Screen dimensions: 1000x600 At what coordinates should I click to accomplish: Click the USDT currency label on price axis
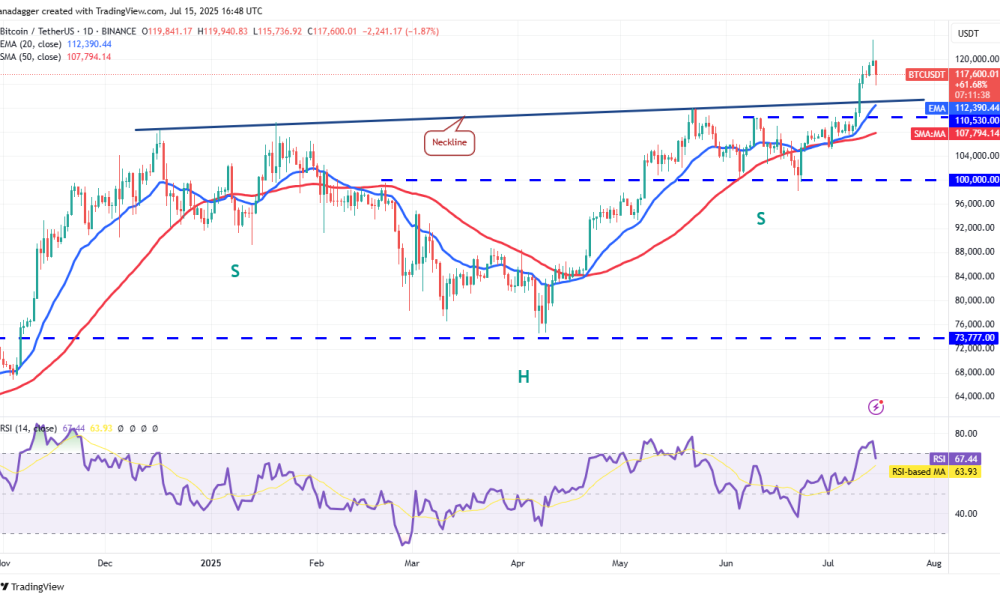968,33
